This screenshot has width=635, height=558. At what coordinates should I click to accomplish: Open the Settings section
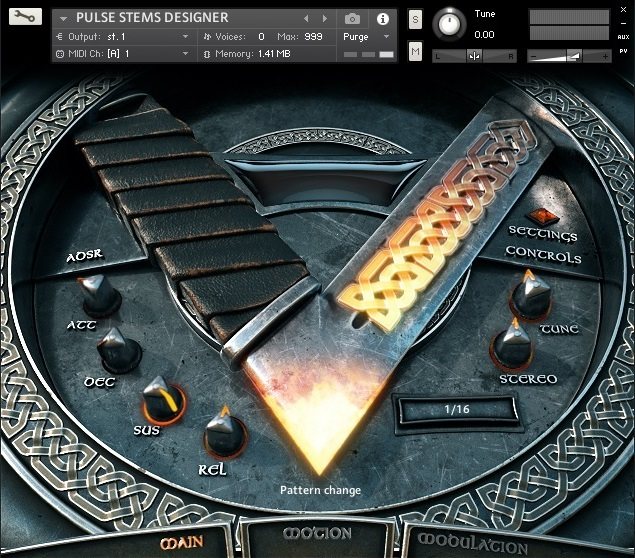[543, 234]
